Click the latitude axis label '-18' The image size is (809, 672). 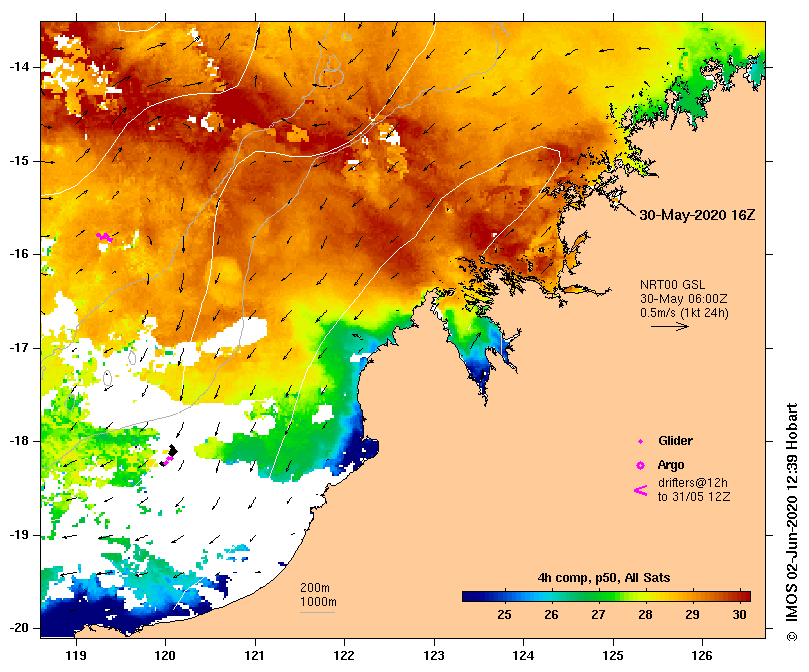coord(20,441)
